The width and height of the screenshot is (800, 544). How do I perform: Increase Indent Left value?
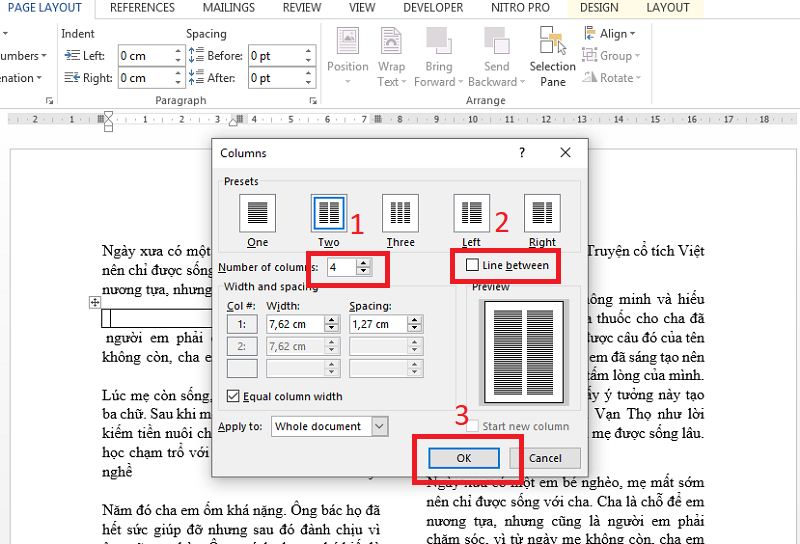tap(178, 51)
